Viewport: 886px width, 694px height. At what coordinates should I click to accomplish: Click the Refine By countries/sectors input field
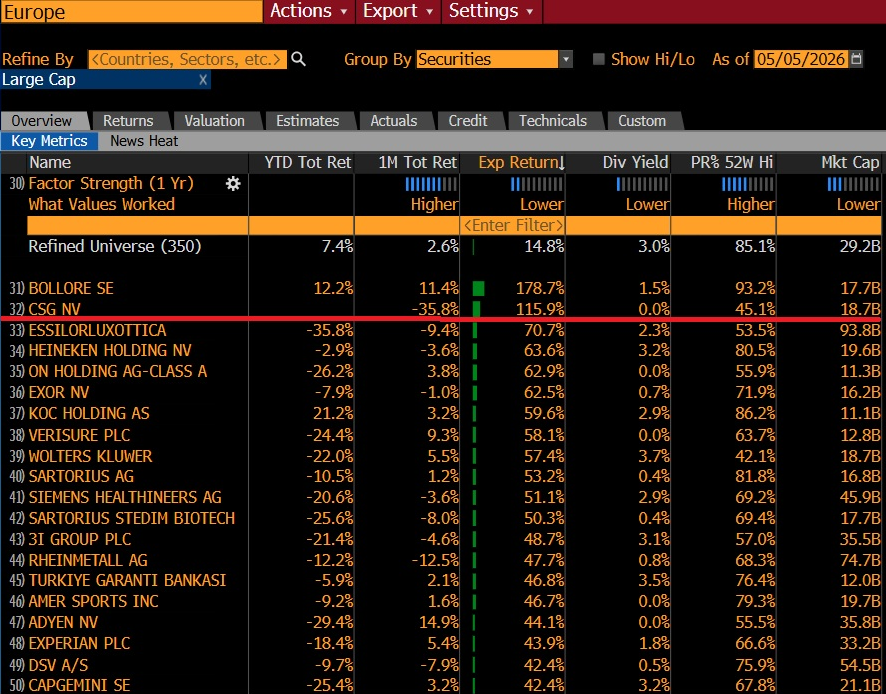[x=187, y=59]
